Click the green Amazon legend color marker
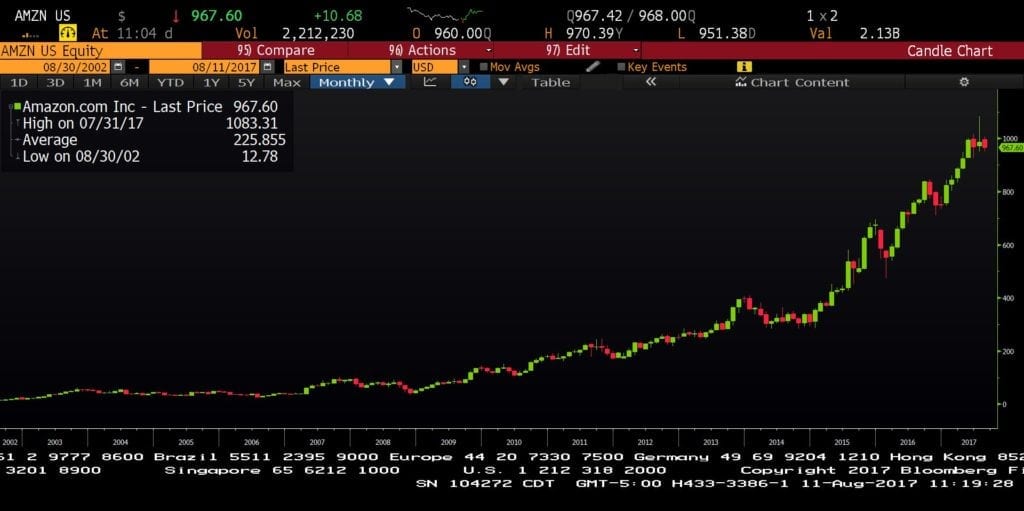This screenshot has height=511, width=1024. (x=18, y=106)
